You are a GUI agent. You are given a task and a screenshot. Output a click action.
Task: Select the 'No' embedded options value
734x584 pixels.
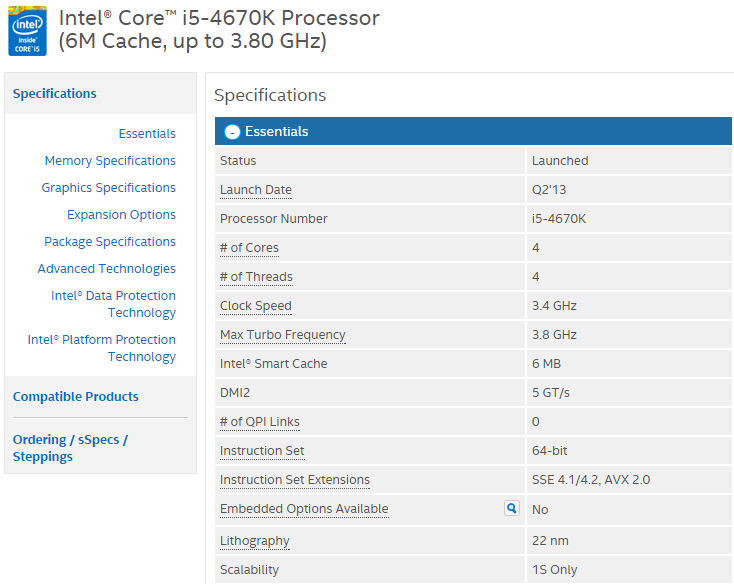[x=540, y=510]
